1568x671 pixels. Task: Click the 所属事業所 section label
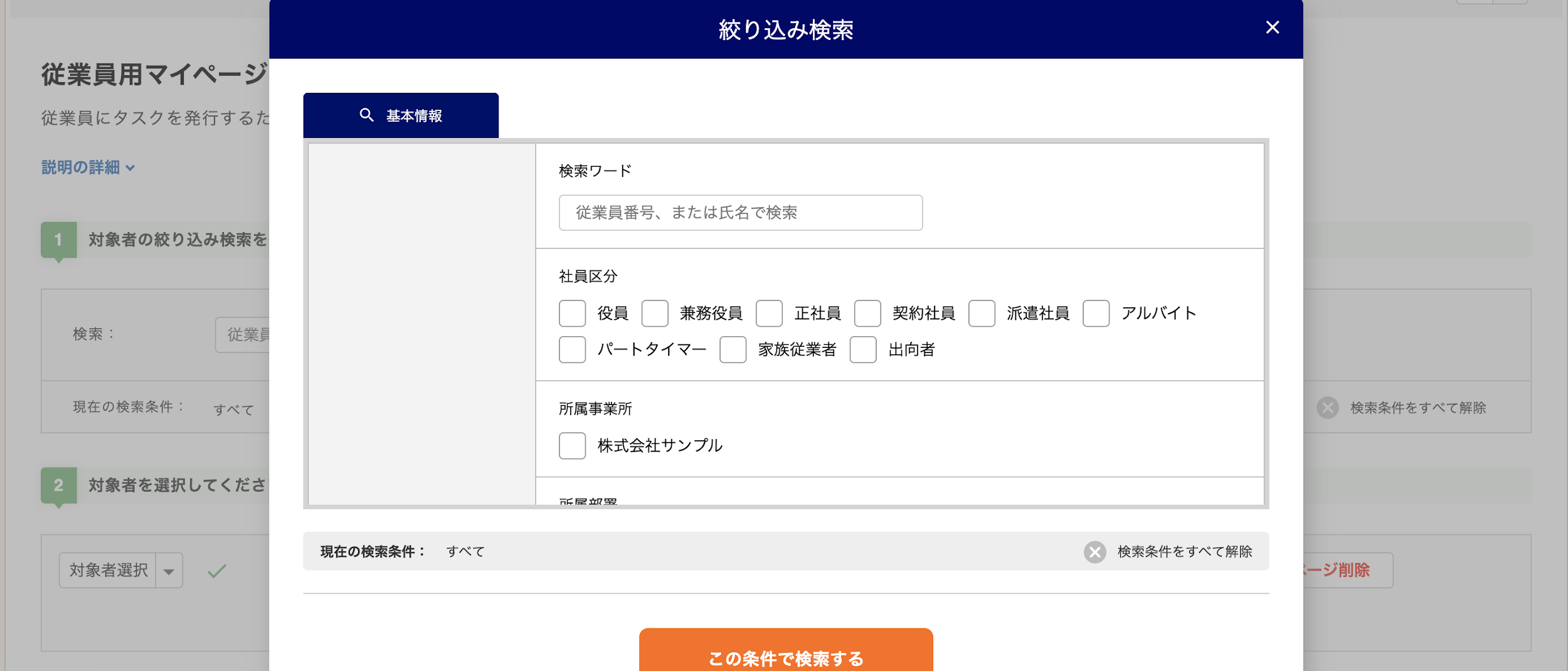595,409
